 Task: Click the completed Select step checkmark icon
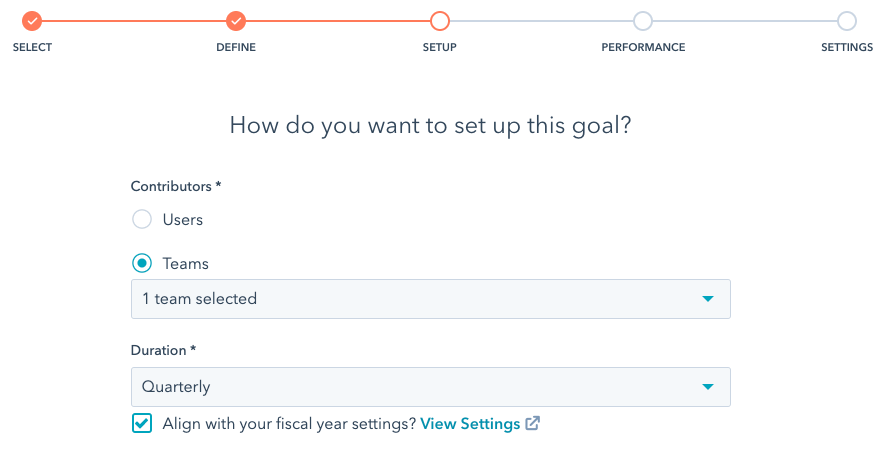click(x=32, y=21)
